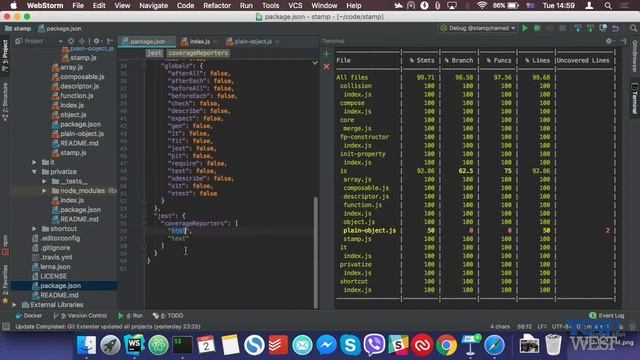The height and width of the screenshot is (360, 640).
Task: Switch to the plain-object.js editor tab
Action: point(252,41)
